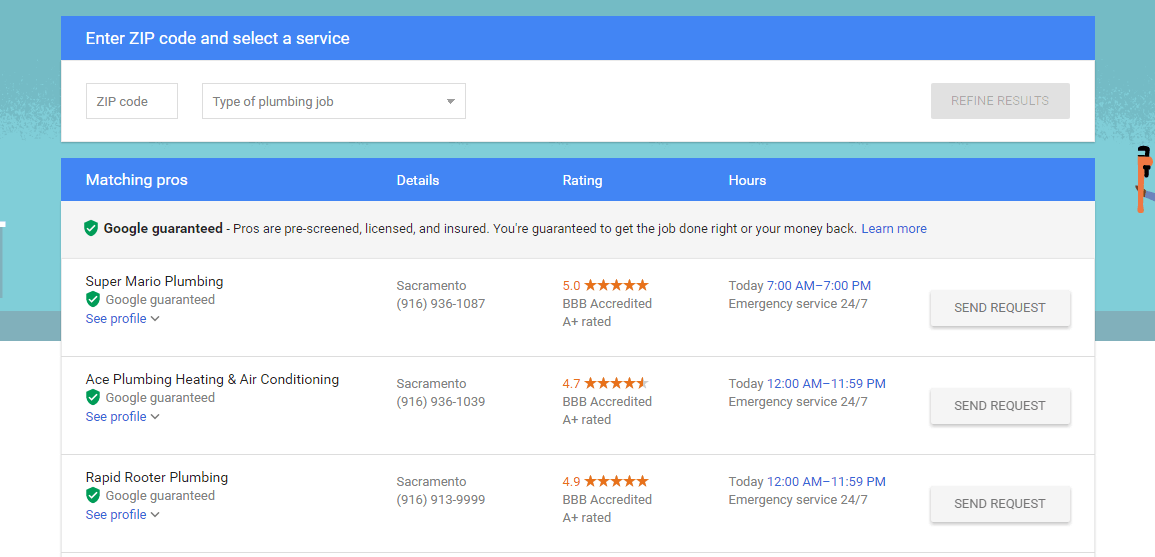Open the Type of plumbing job dropdown
This screenshot has height=557, width=1155.
click(334, 101)
